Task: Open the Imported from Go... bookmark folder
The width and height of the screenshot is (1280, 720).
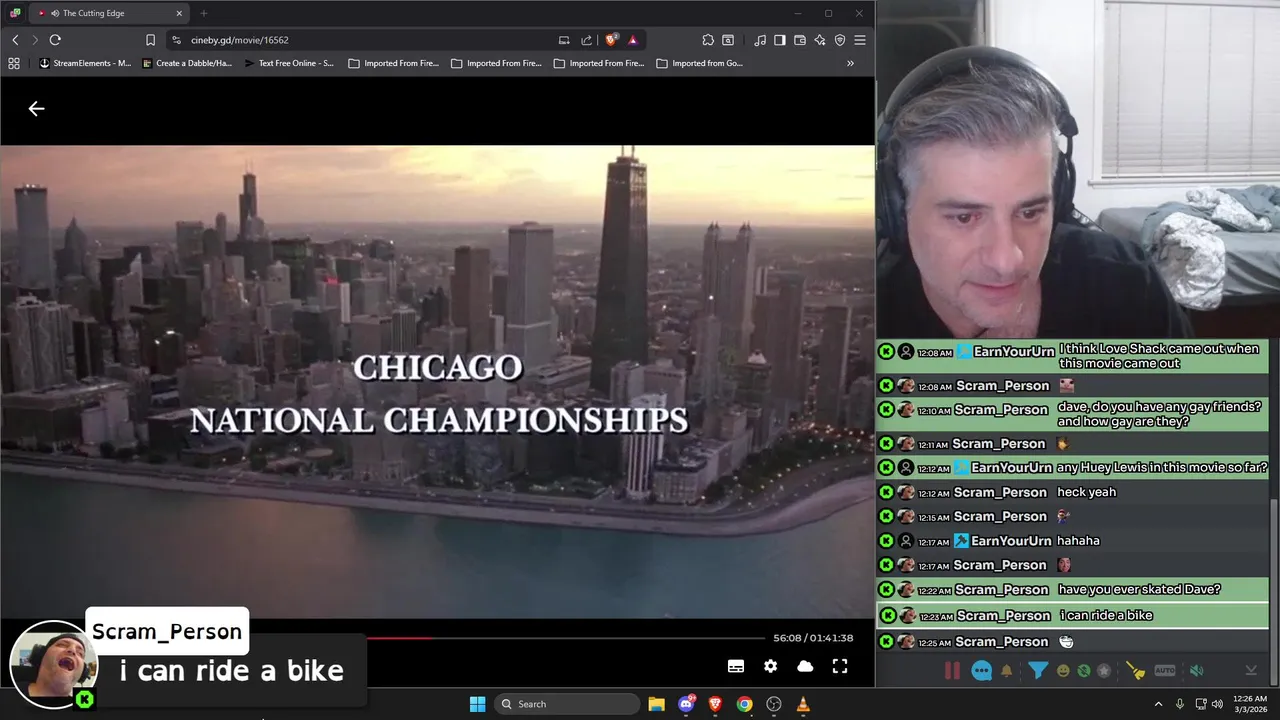Action: (700, 63)
